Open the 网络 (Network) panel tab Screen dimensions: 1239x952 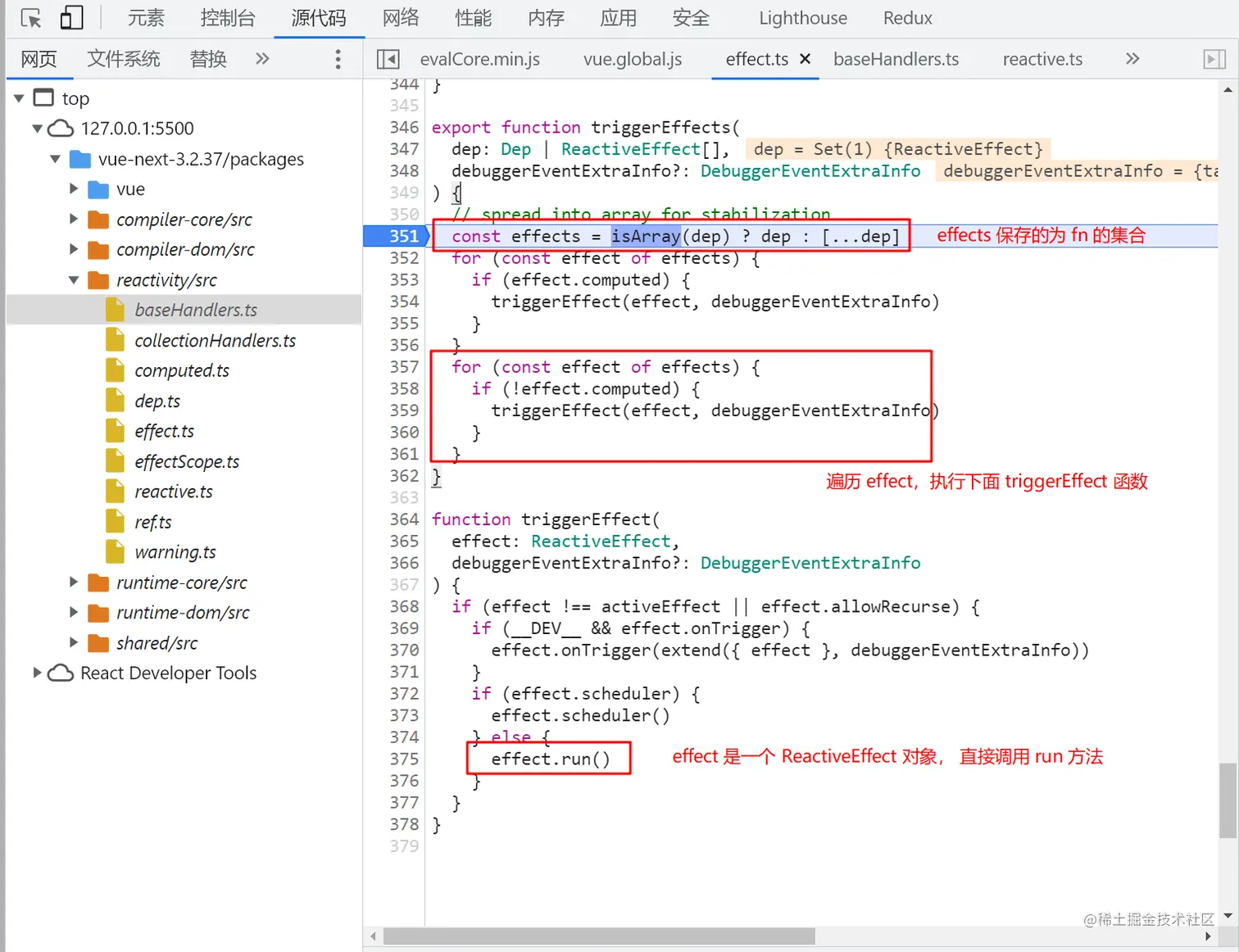[401, 18]
